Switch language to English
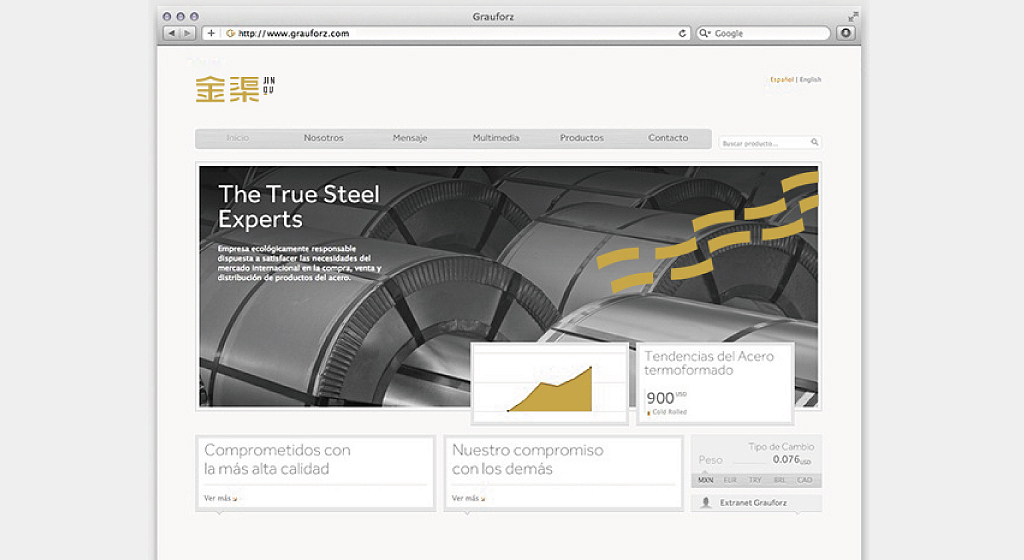Viewport: 1024px width, 560px height. coord(810,80)
